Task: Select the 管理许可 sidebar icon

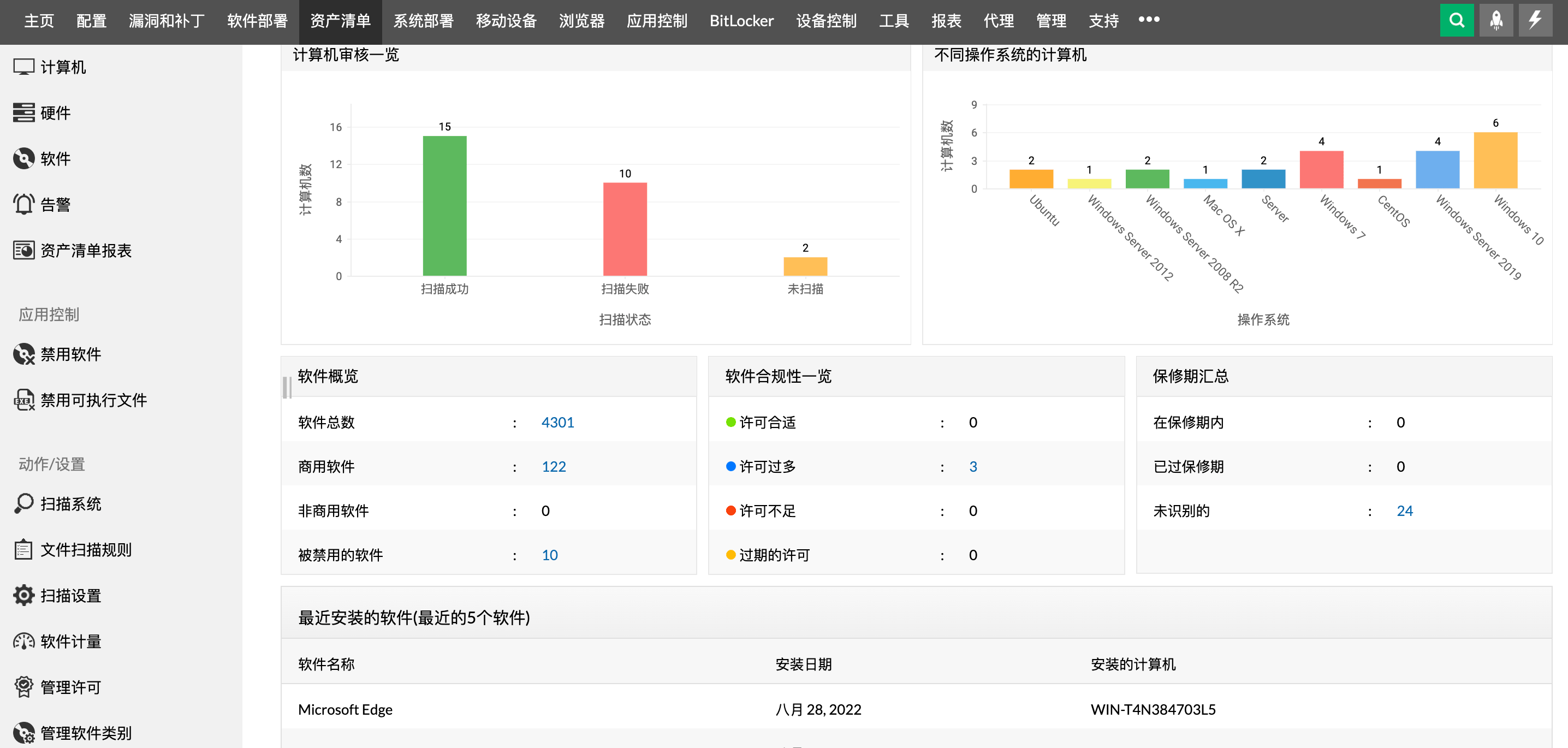Action: coord(69,686)
